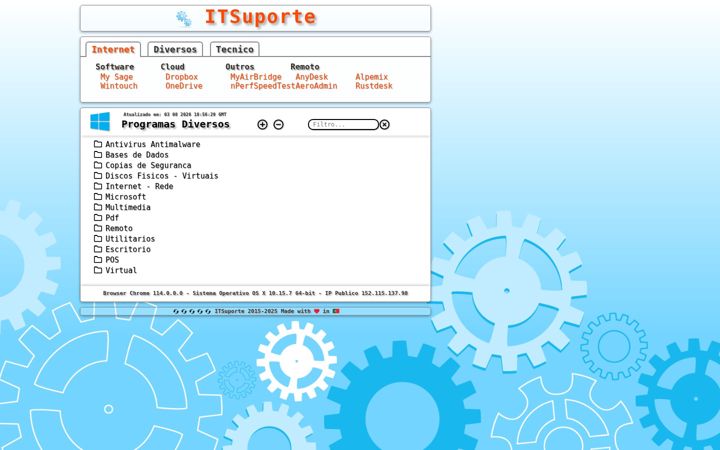Screen dimensions: 720x450
Task: Click the Remoto folder icon
Action: [98, 228]
